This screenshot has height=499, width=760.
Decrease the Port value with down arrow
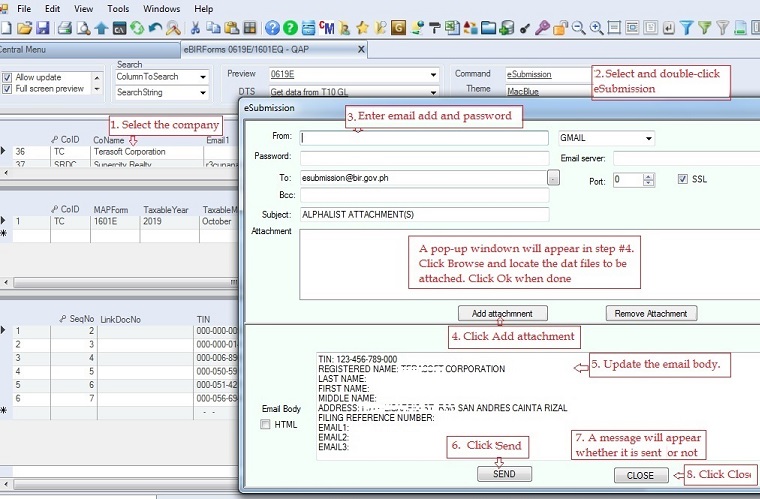(x=649, y=183)
